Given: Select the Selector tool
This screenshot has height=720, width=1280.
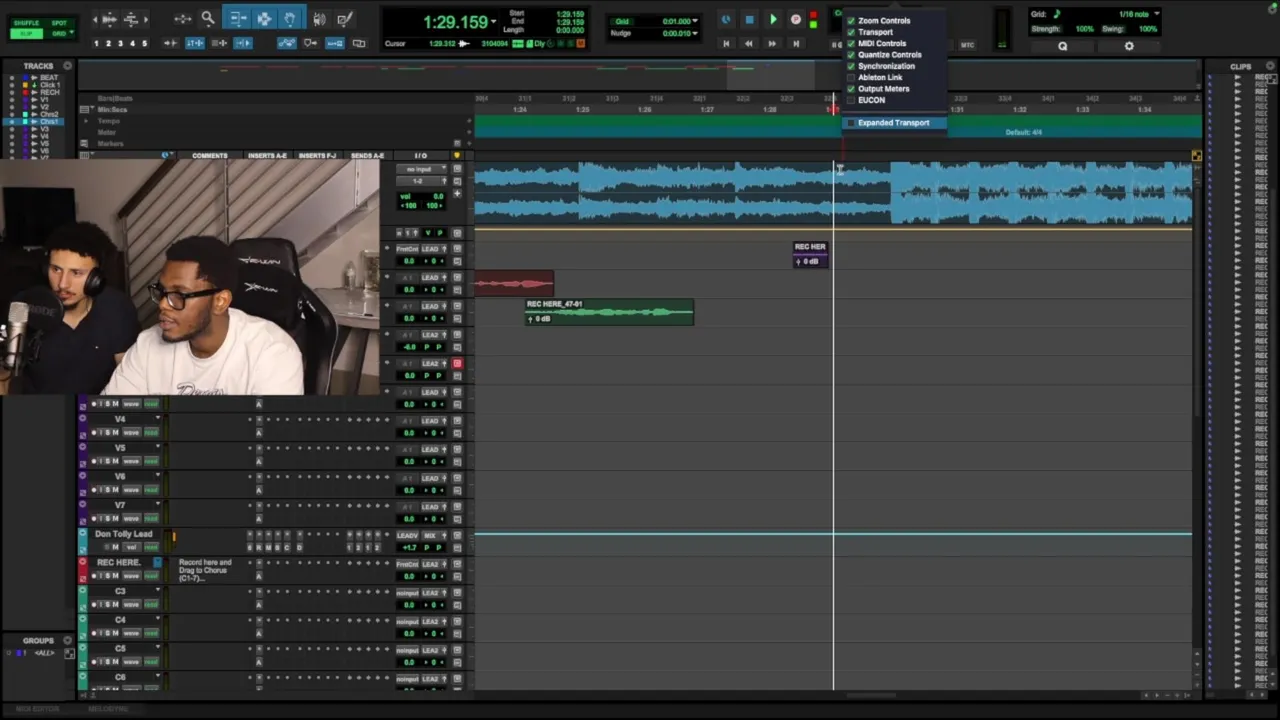Looking at the screenshot, I should tap(264, 18).
